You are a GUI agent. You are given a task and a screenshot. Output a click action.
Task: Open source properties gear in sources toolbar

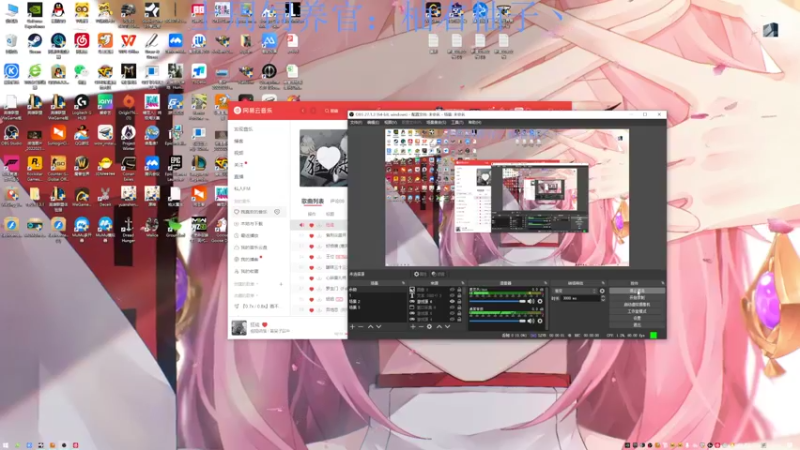(x=429, y=327)
